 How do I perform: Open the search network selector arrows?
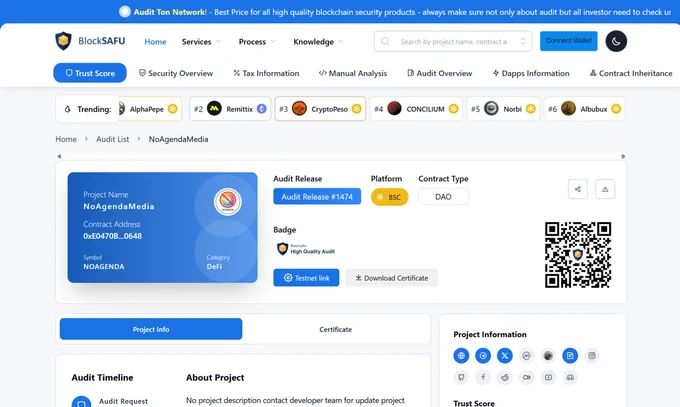[x=523, y=42]
